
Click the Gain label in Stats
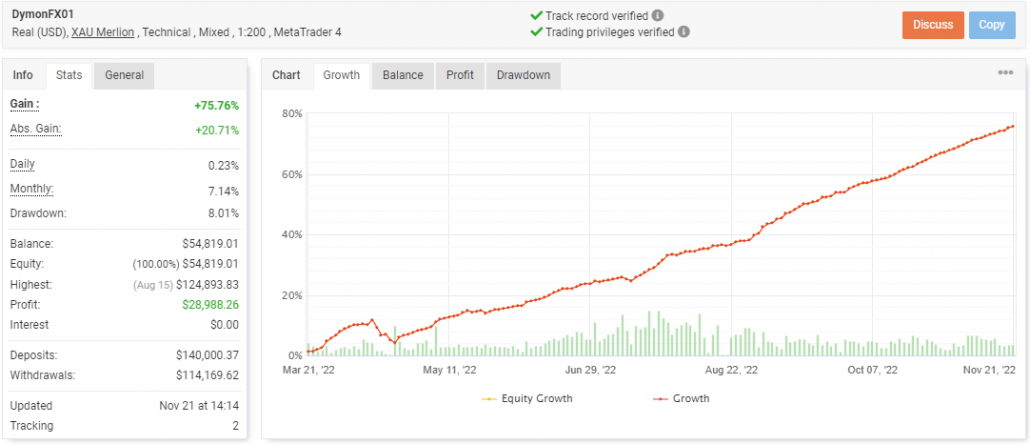click(x=24, y=104)
